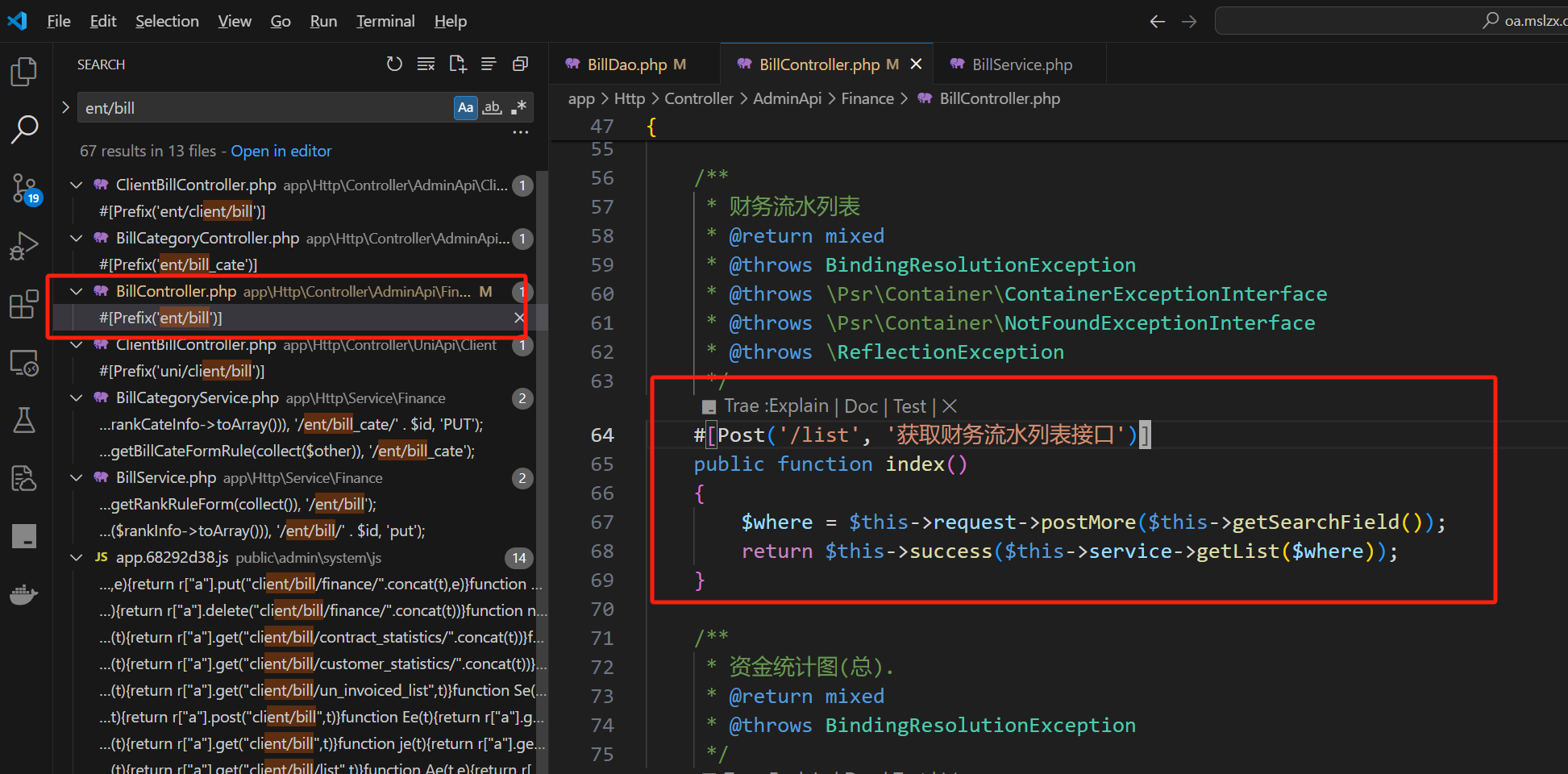This screenshot has width=1568, height=774.
Task: Switch to the BillService.php tab
Action: coord(1021,64)
